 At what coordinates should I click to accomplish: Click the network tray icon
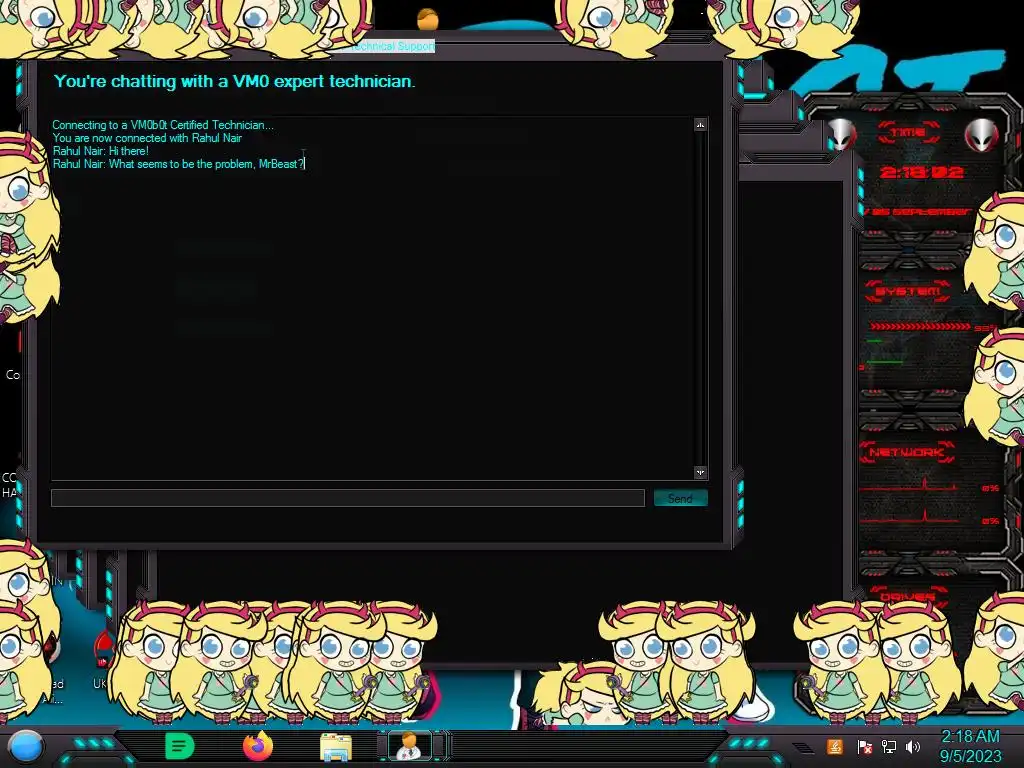889,746
